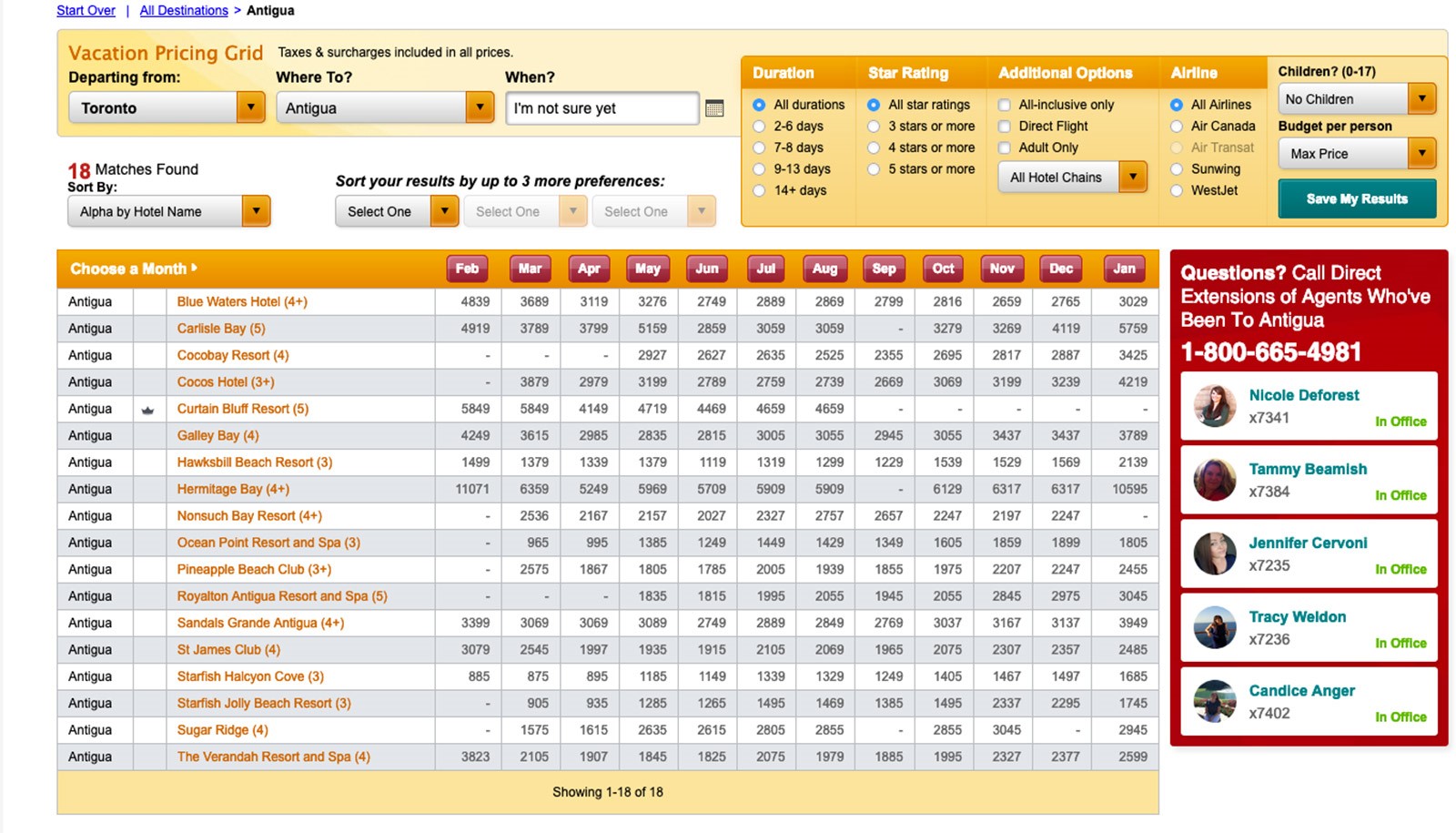Image resolution: width=1456 pixels, height=833 pixels.
Task: Open the calendar date picker icon
Action: point(714,108)
